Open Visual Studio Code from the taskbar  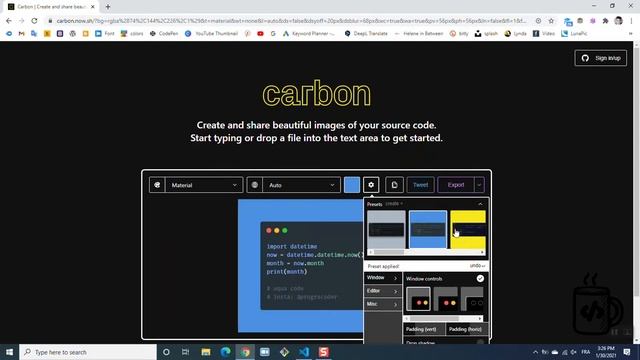304,352
